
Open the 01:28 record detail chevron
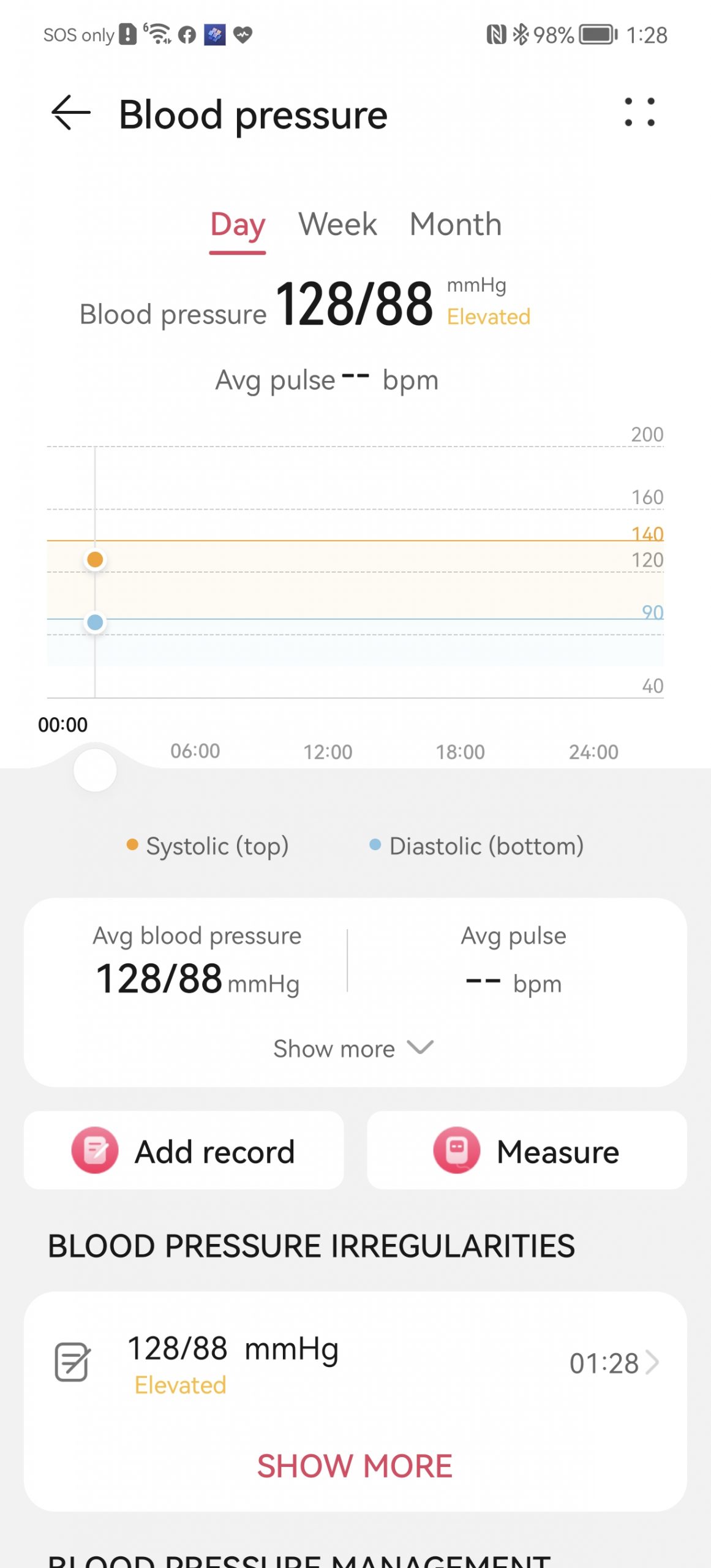point(653,1363)
